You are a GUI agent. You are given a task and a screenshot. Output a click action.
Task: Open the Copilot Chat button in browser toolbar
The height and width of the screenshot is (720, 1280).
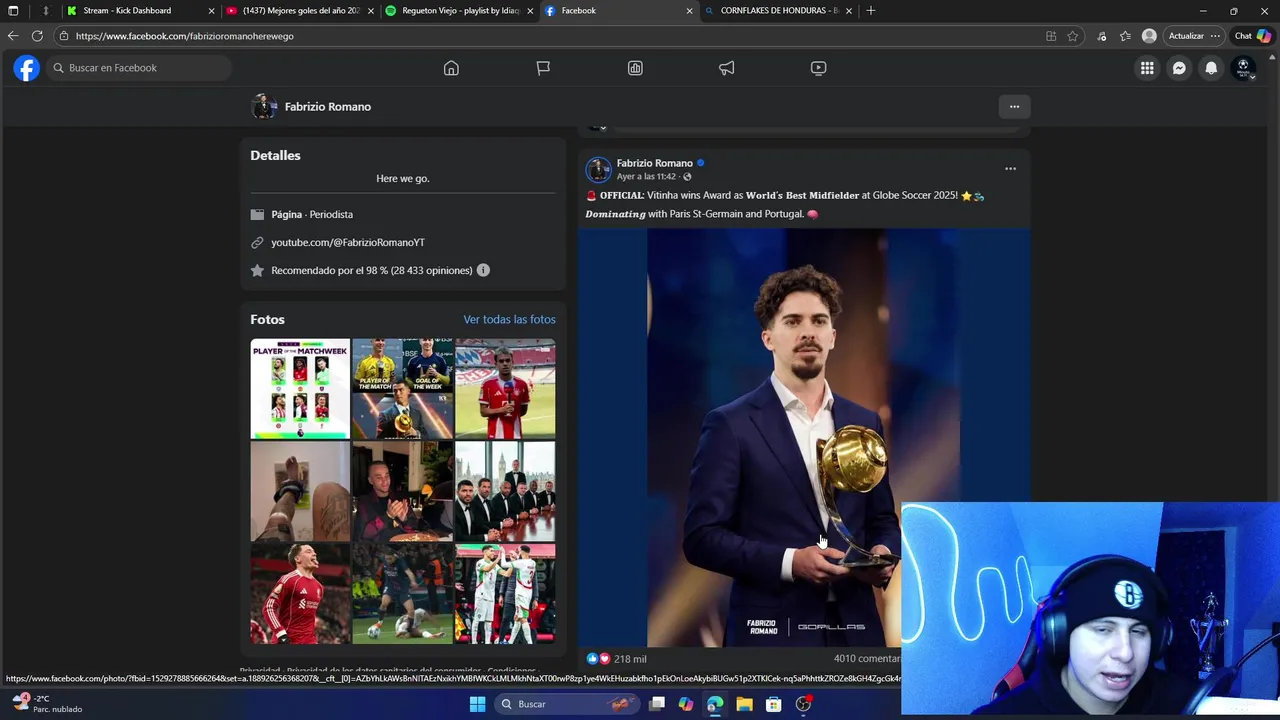[x=1253, y=36]
